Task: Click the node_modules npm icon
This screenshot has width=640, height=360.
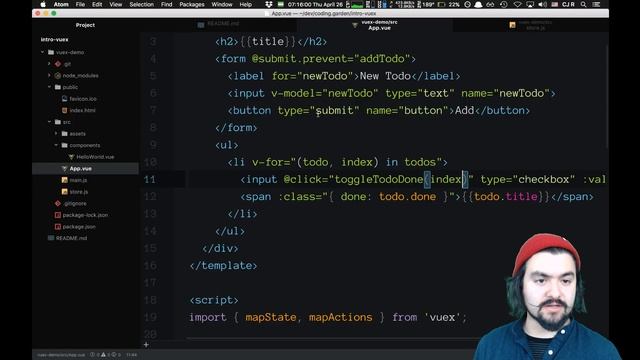Action: click(x=58, y=76)
